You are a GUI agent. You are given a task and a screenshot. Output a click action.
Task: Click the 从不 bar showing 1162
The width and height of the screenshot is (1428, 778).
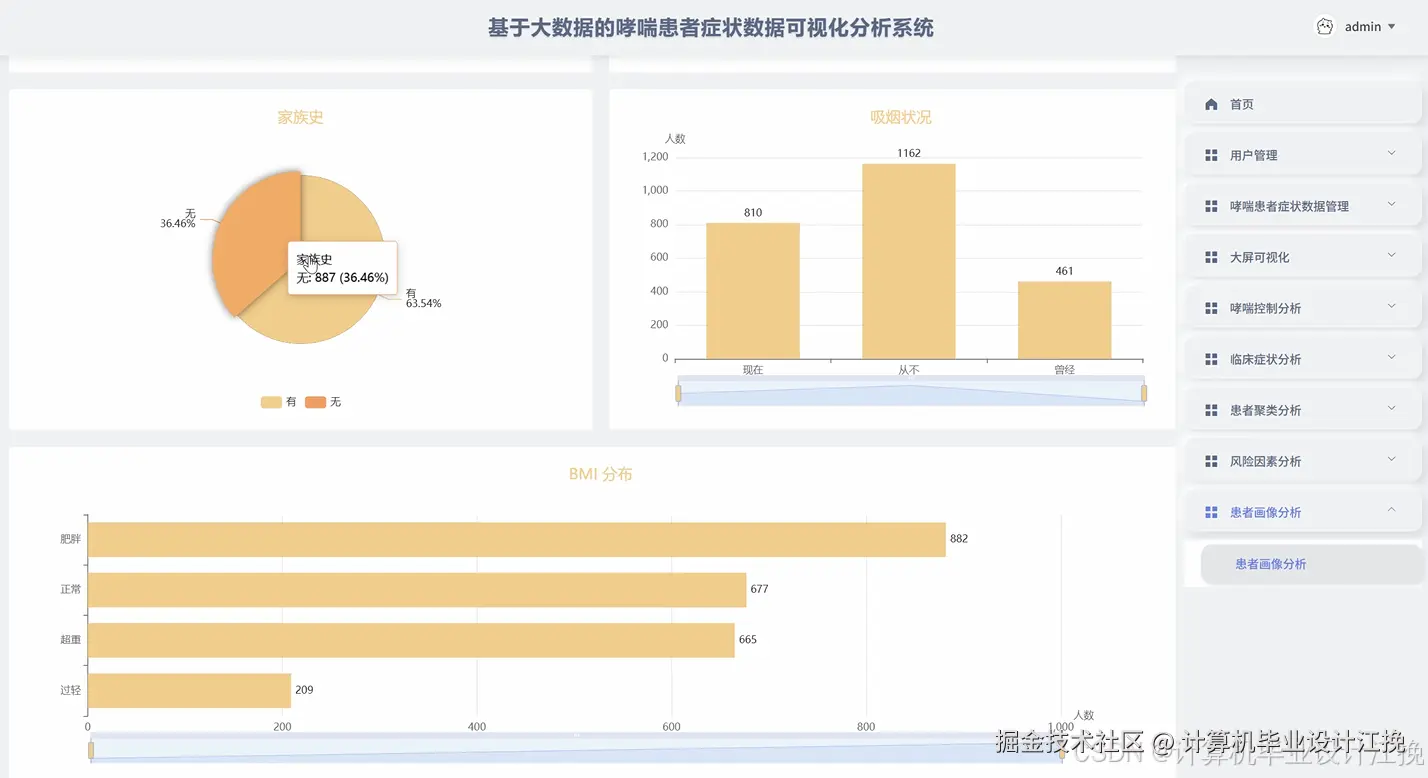click(x=909, y=261)
